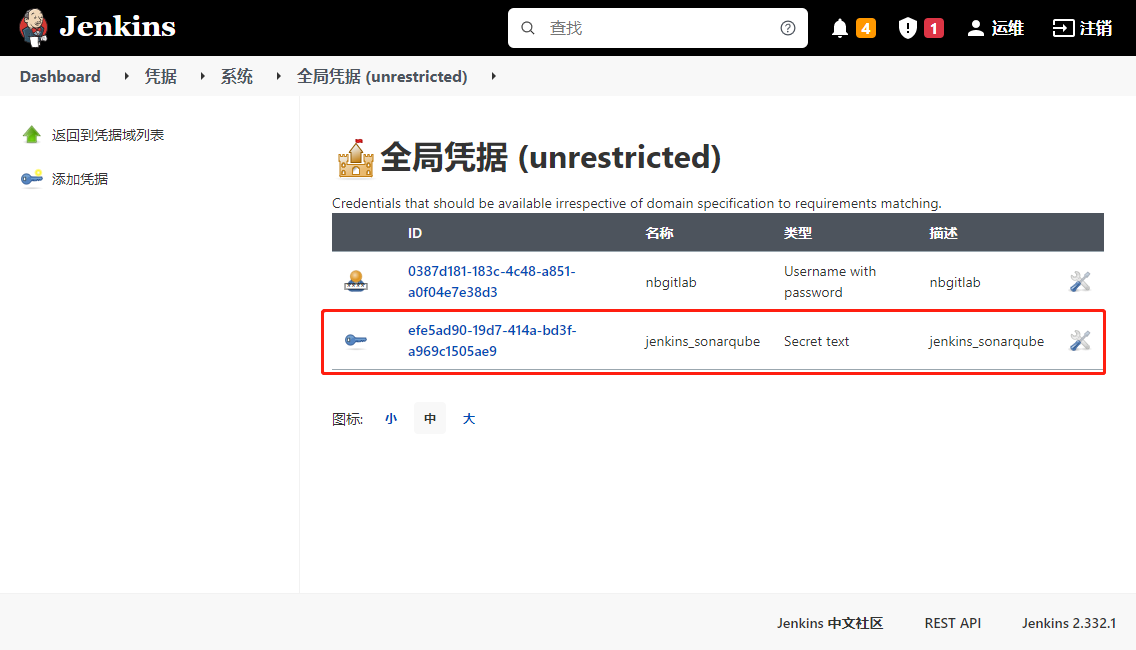Go to Dashboard breadcrumb

60,76
